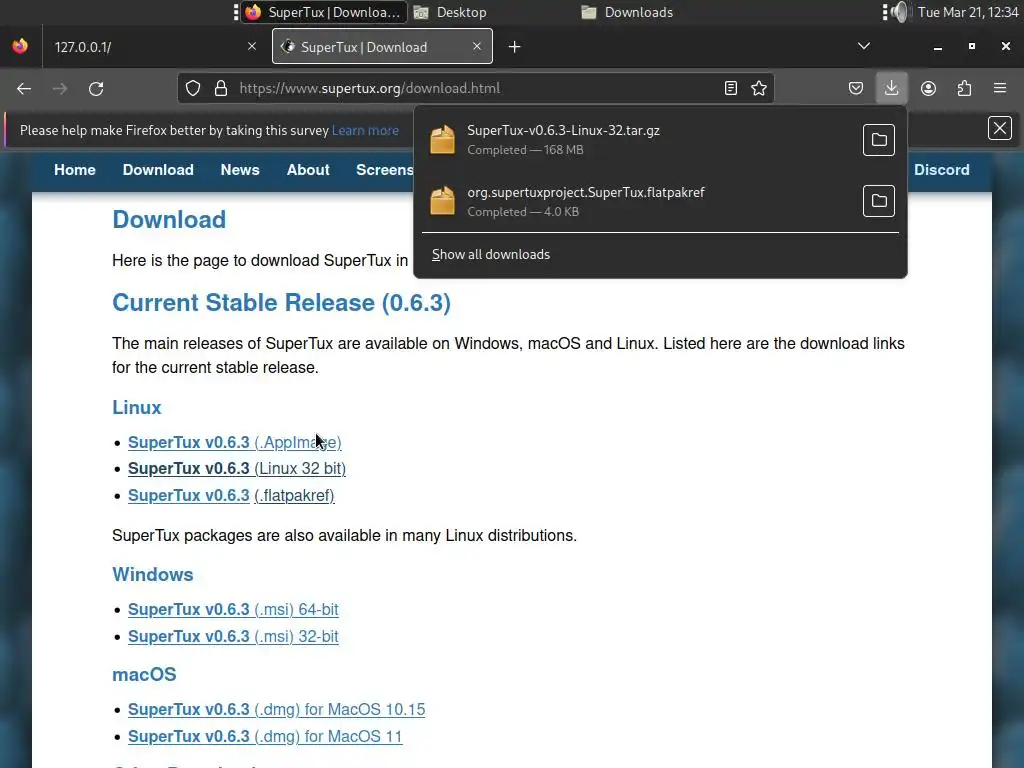Follow the Learn more survey link
The height and width of the screenshot is (768, 1024).
(365, 130)
